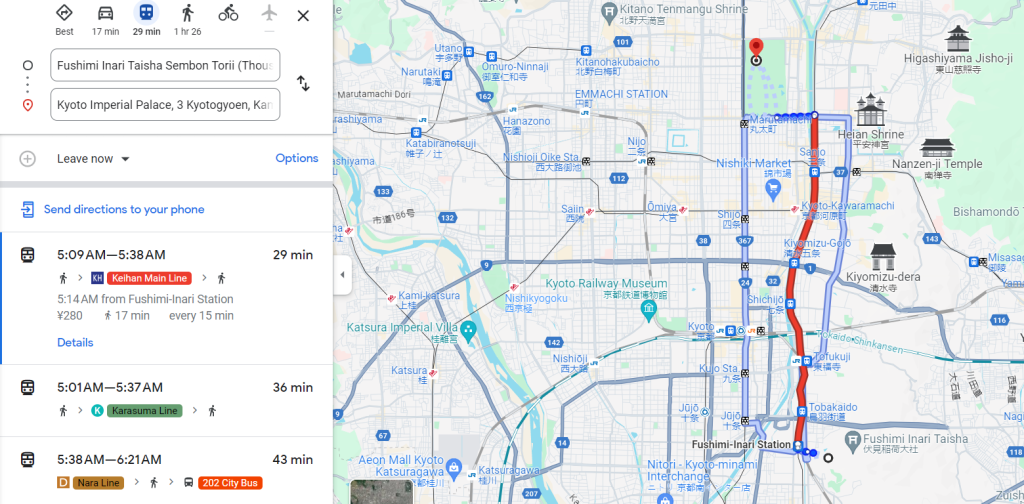This screenshot has width=1024, height=504.
Task: Close the directions panel
Action: pos(303,16)
